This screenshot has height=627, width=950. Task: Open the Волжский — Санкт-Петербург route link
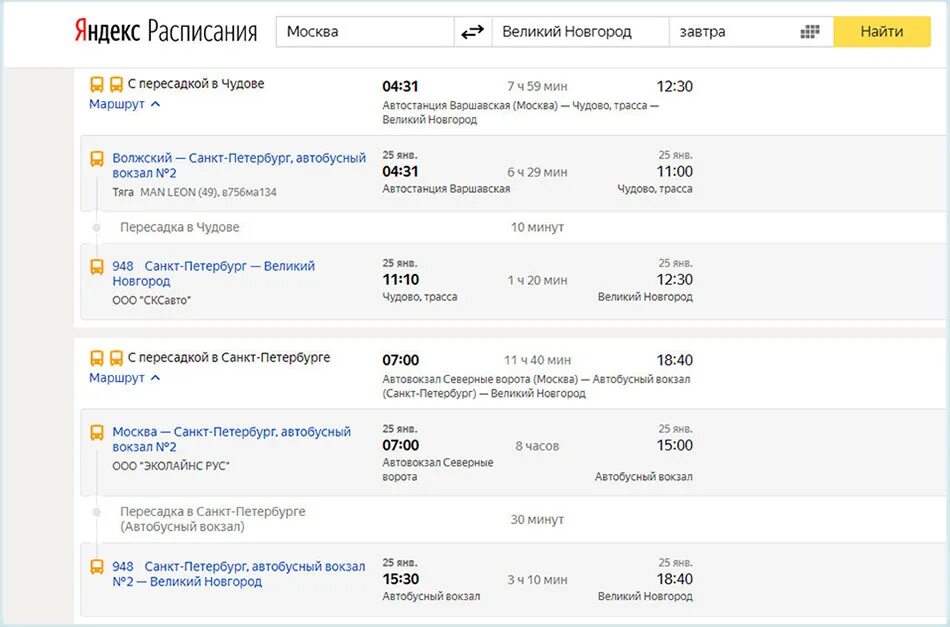coord(239,165)
